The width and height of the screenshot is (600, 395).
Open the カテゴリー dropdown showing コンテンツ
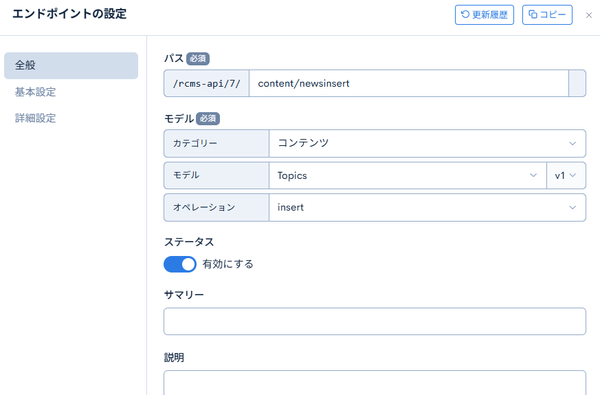pos(427,144)
